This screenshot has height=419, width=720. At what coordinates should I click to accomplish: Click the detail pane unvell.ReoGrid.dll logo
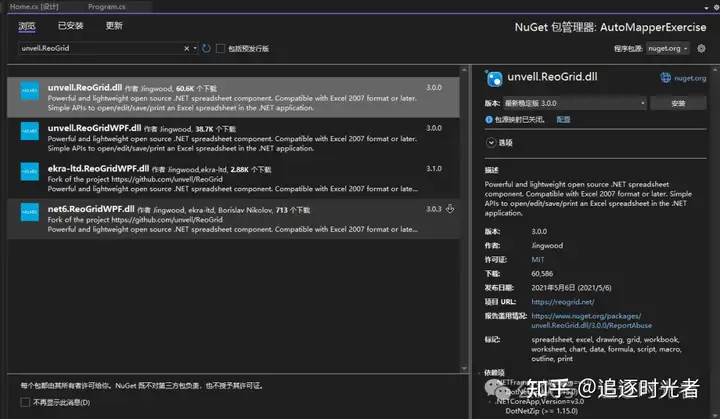click(494, 79)
